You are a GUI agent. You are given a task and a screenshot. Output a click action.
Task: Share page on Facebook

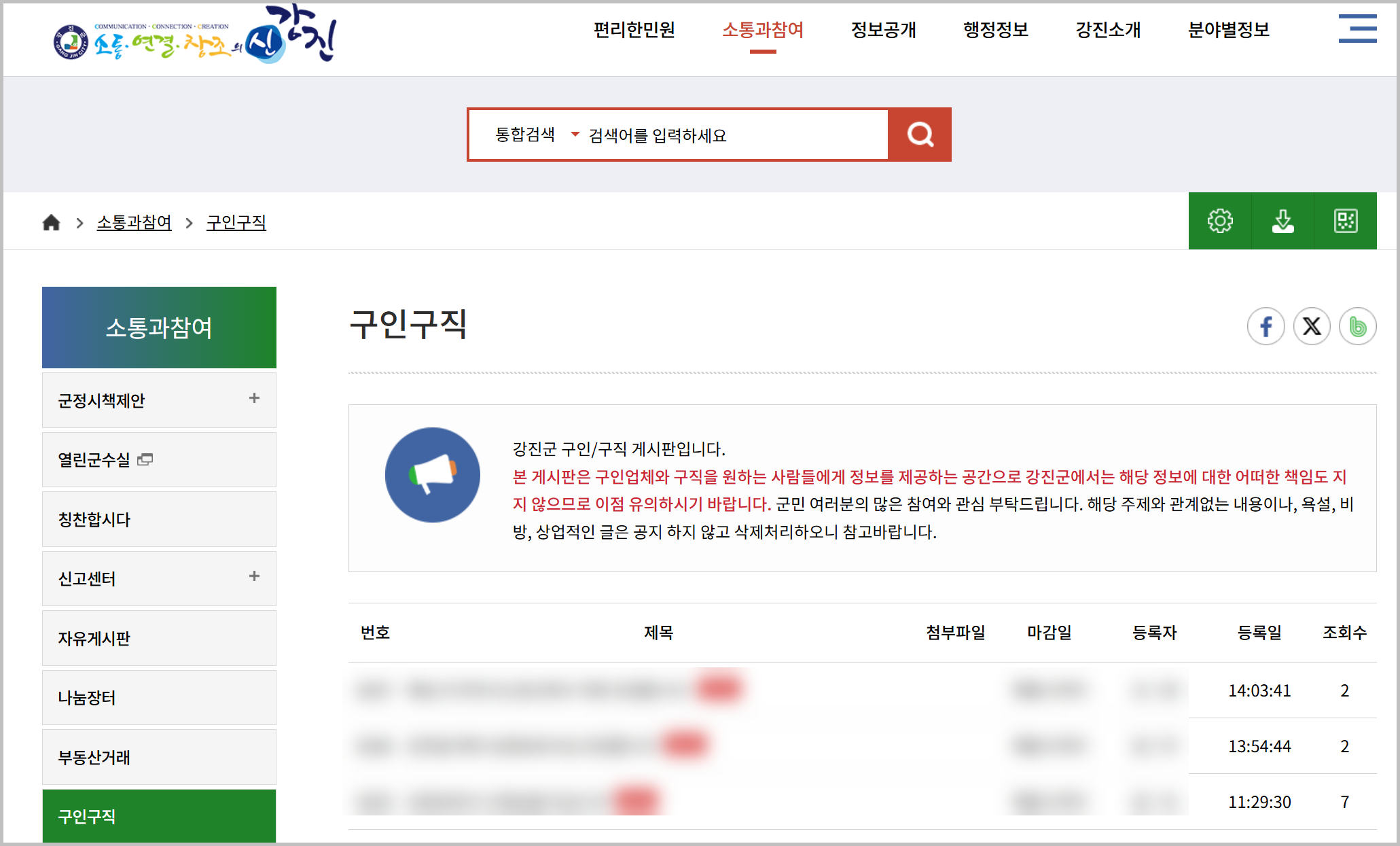point(1266,327)
